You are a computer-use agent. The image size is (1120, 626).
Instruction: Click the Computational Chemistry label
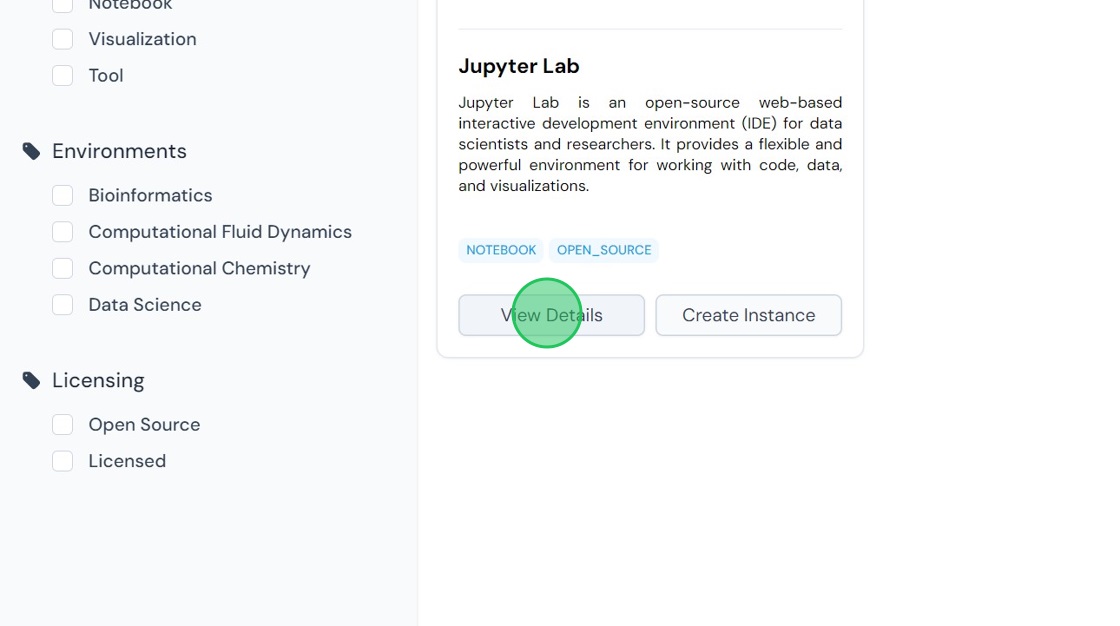[199, 269]
